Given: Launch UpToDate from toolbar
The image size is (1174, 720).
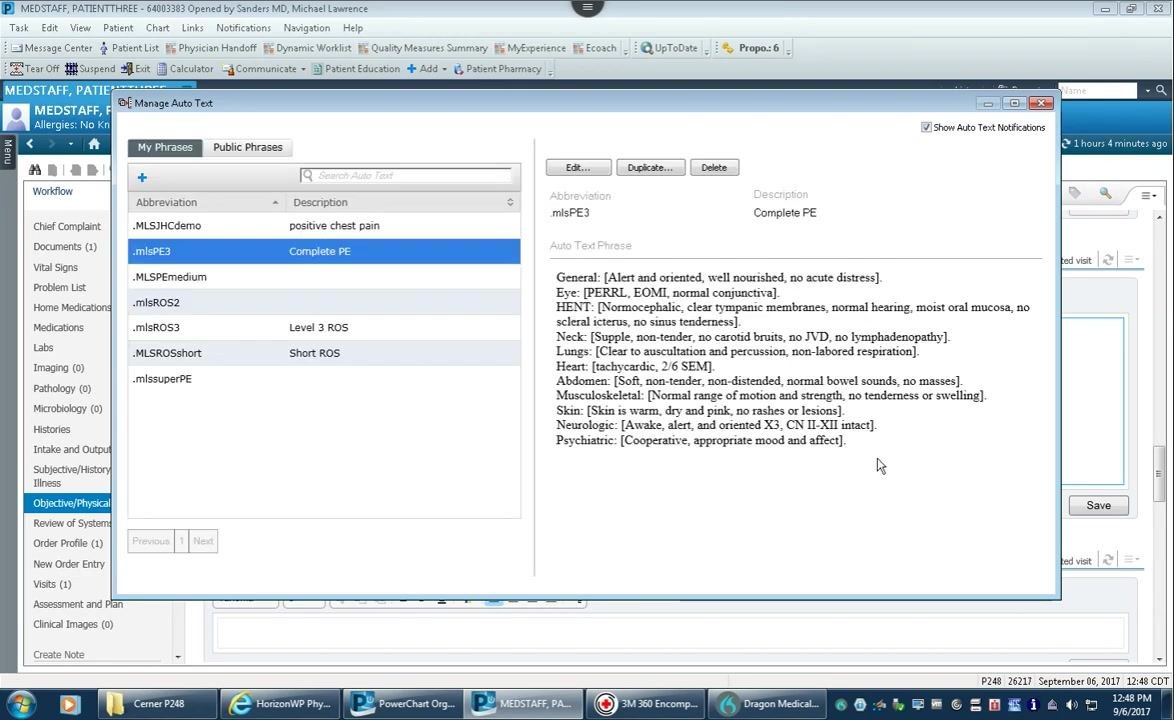Looking at the screenshot, I should click(669, 48).
